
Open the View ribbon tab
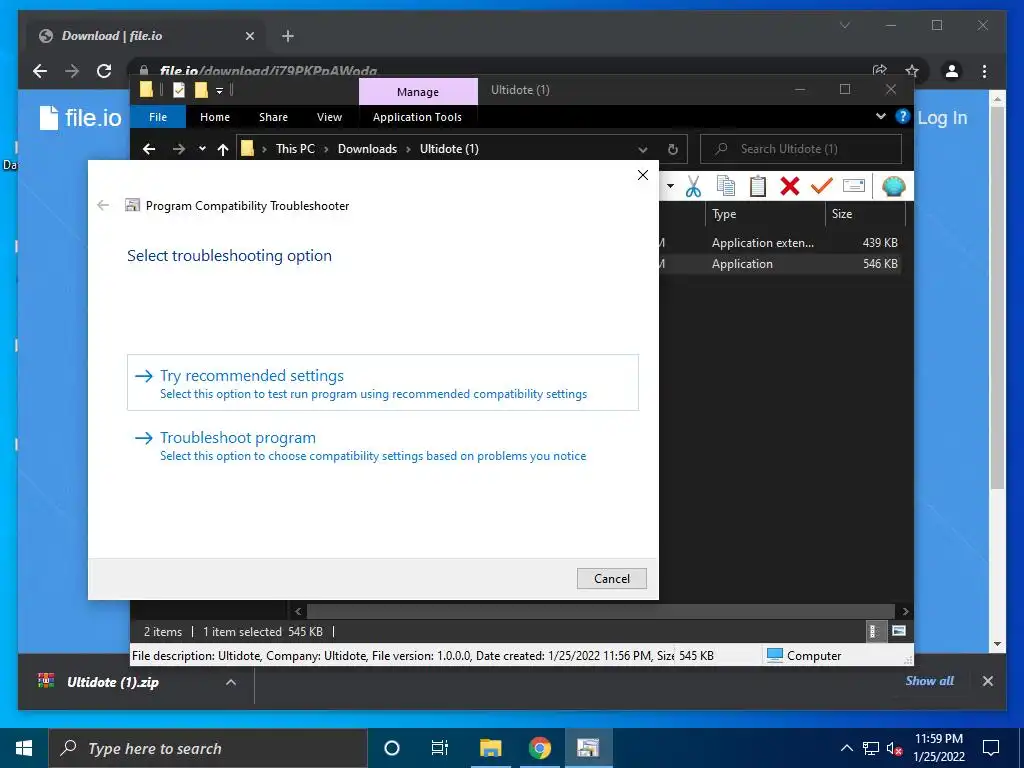329,117
